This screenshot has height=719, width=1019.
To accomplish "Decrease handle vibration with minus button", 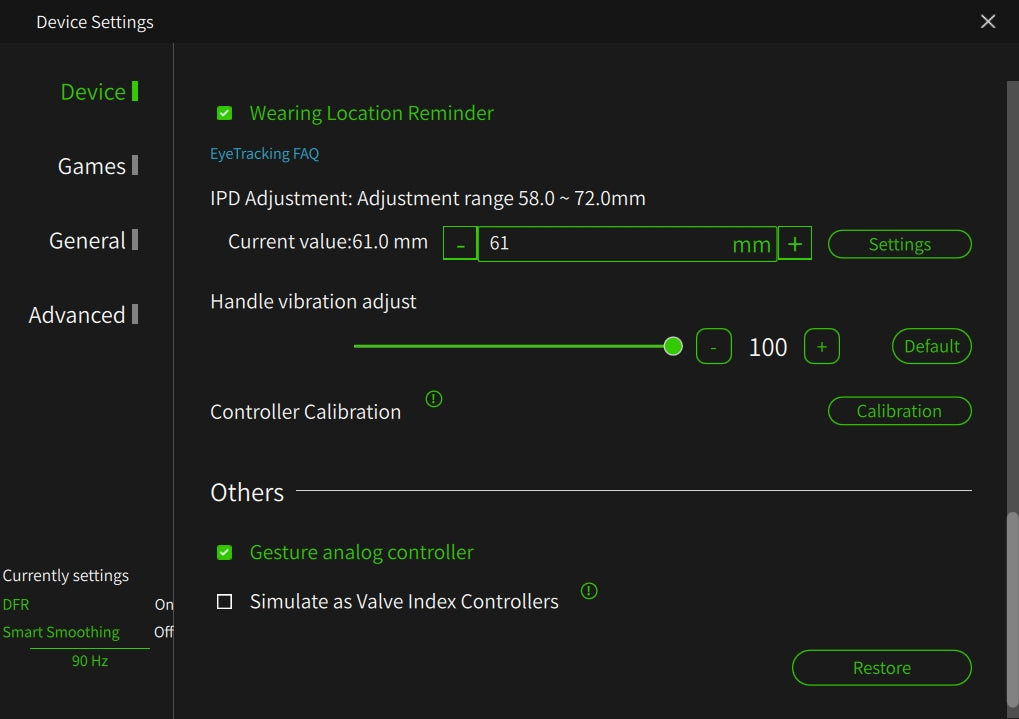I will [x=713, y=346].
